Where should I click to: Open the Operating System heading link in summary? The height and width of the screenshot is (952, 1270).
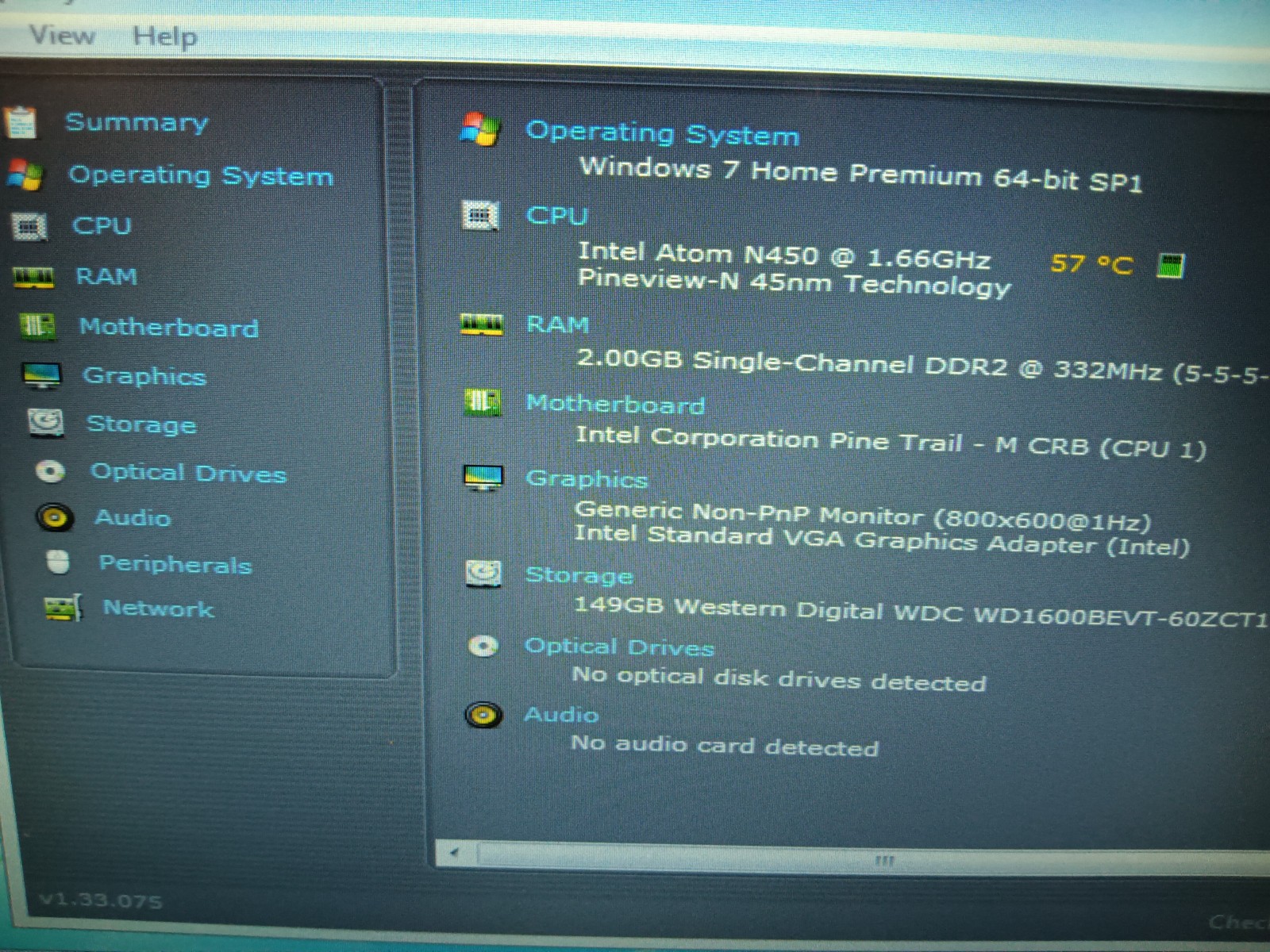662,133
